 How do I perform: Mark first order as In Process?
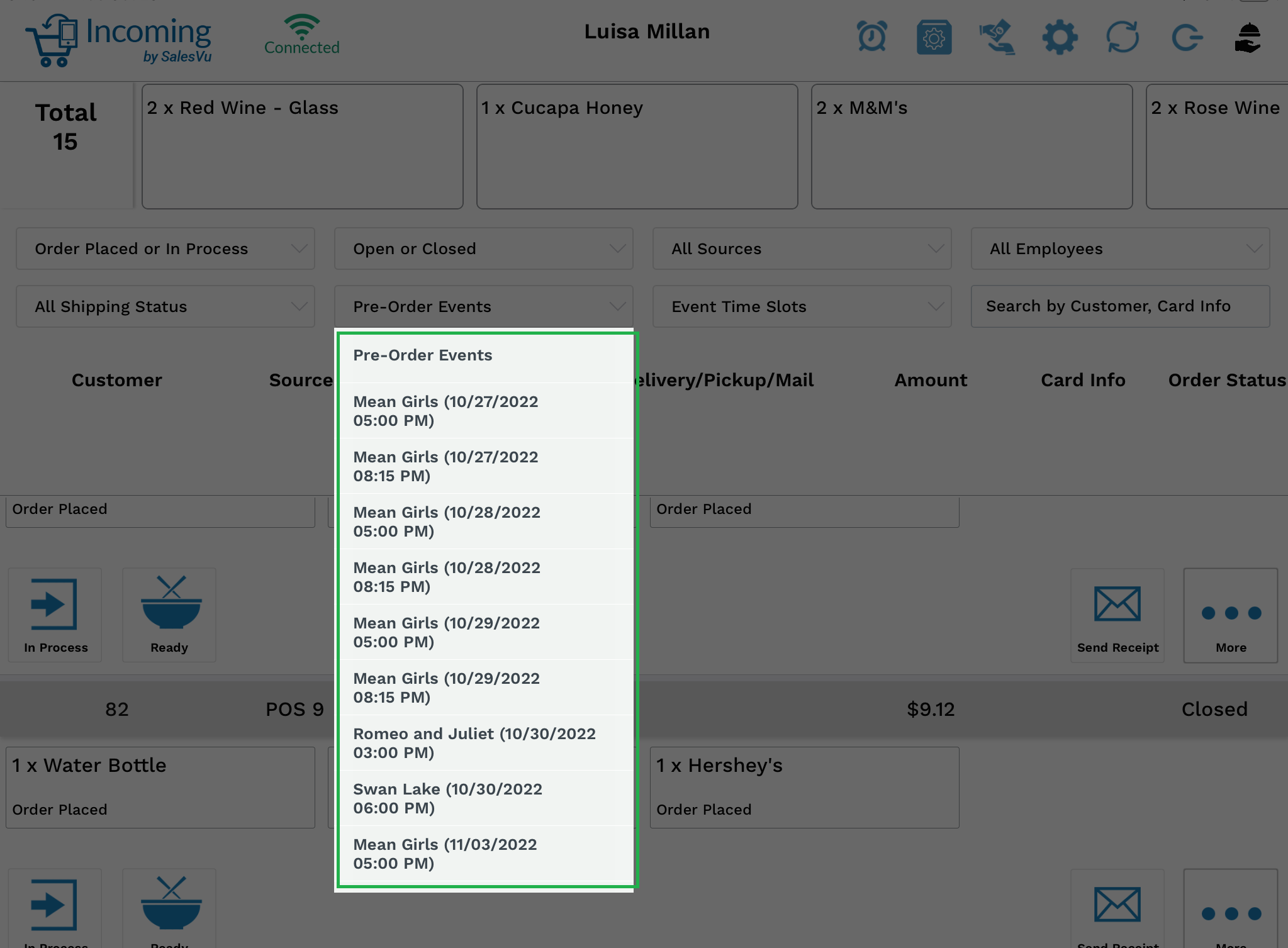coord(55,615)
